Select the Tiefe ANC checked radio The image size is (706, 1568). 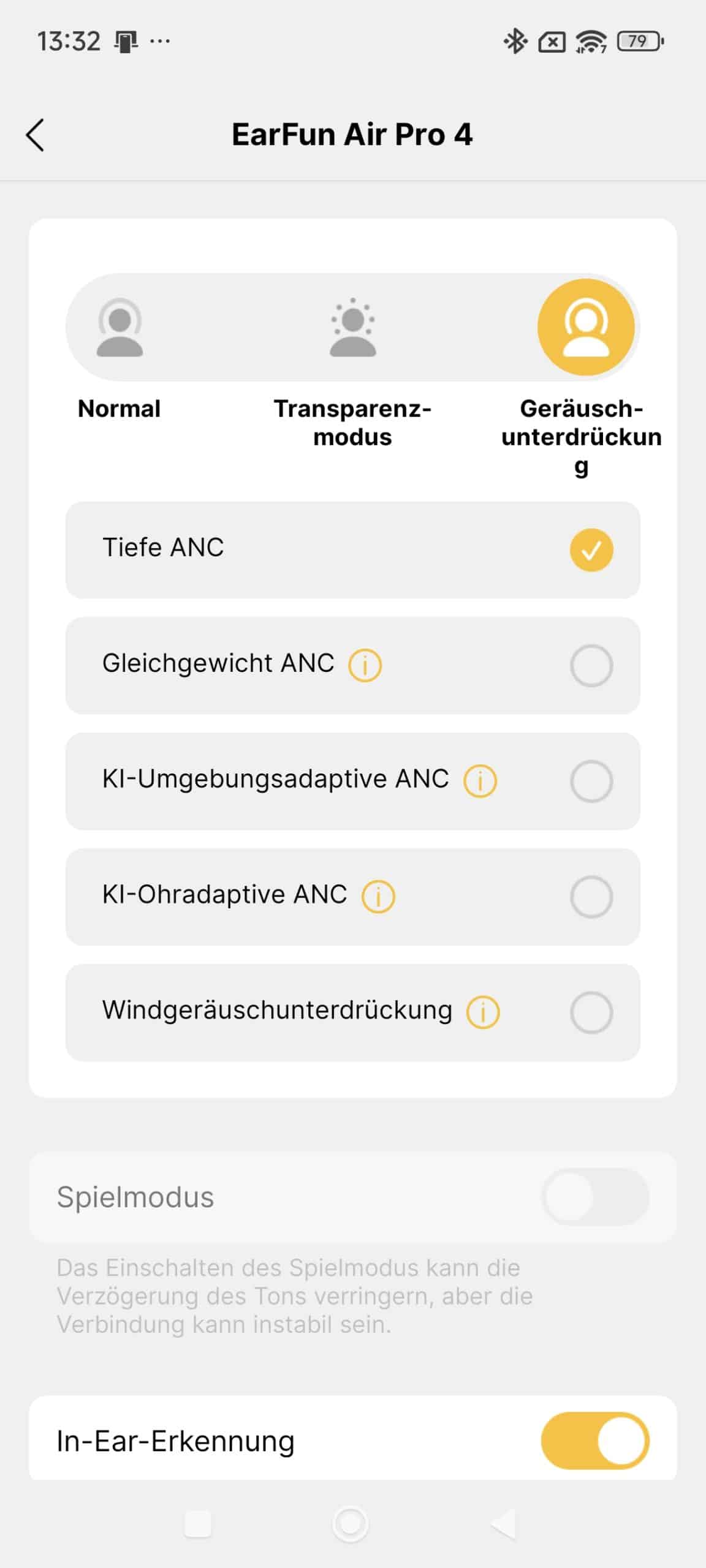pos(591,549)
